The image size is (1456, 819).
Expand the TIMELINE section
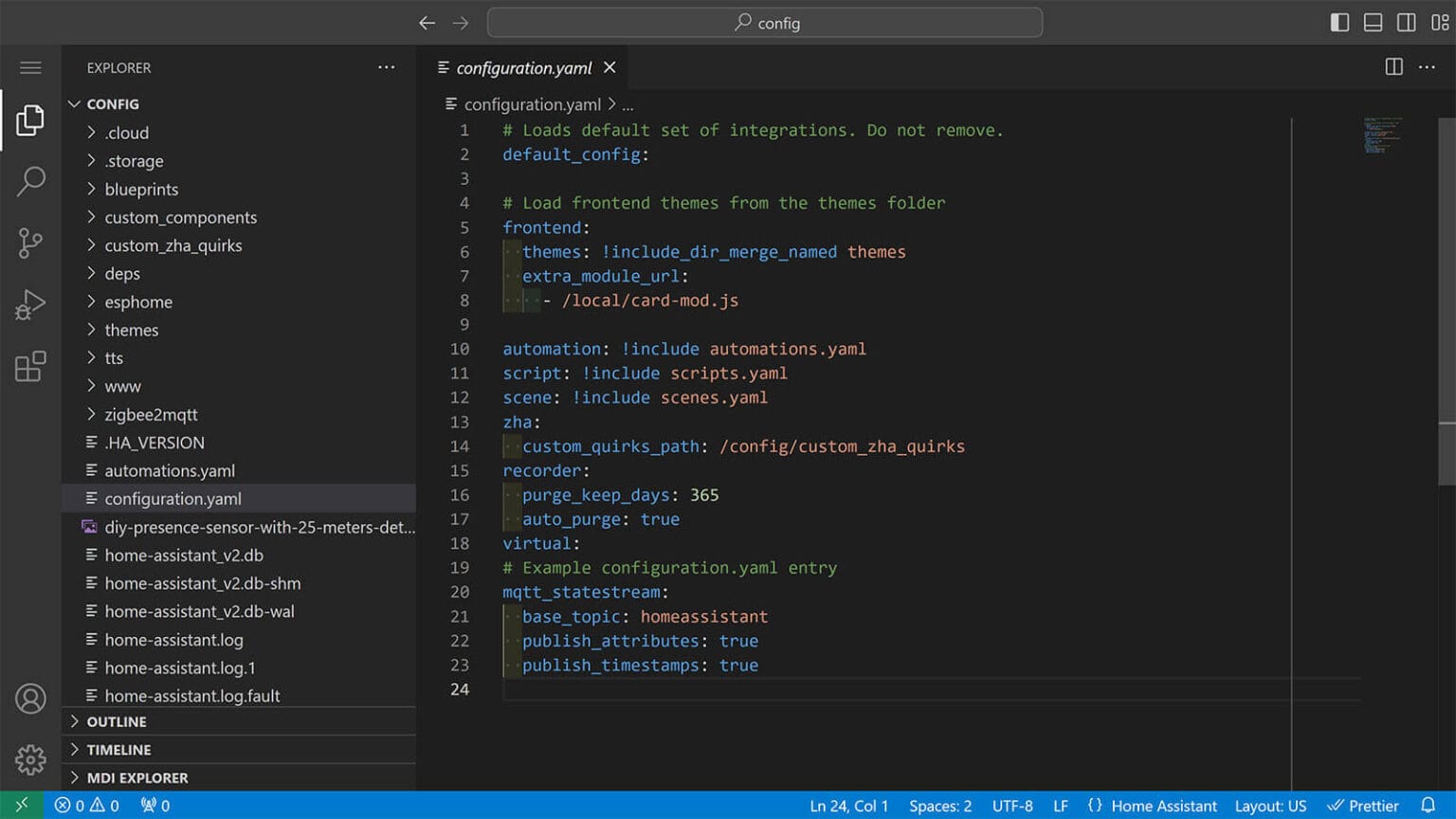(x=118, y=750)
